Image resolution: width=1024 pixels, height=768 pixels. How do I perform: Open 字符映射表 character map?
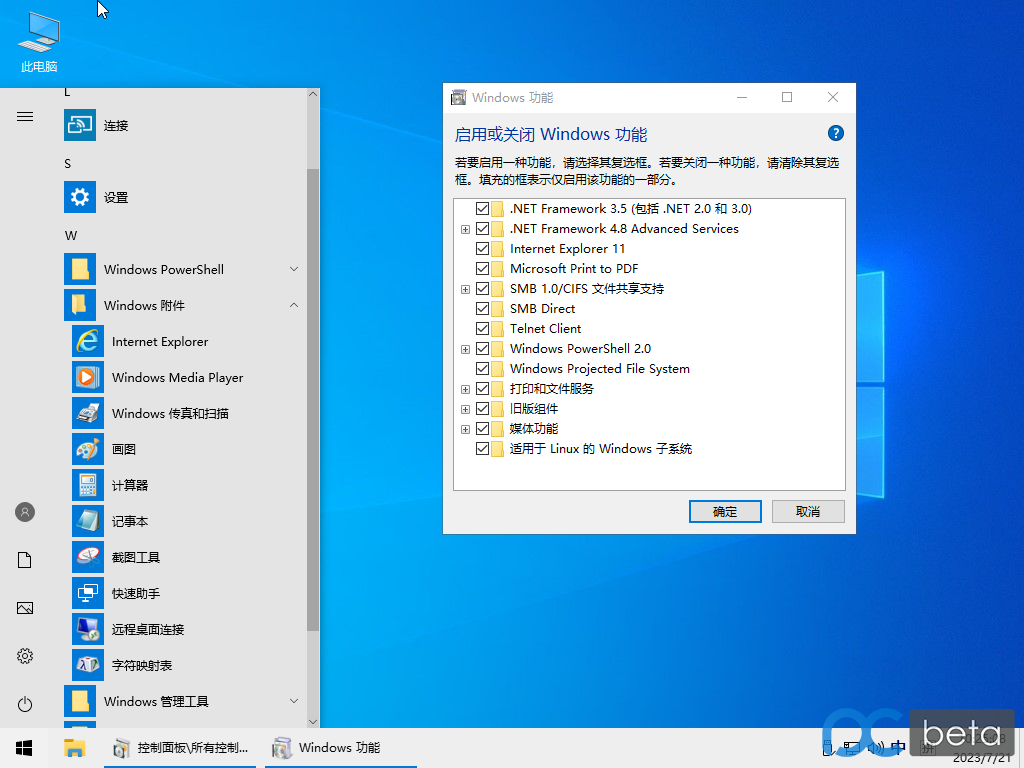click(x=185, y=665)
